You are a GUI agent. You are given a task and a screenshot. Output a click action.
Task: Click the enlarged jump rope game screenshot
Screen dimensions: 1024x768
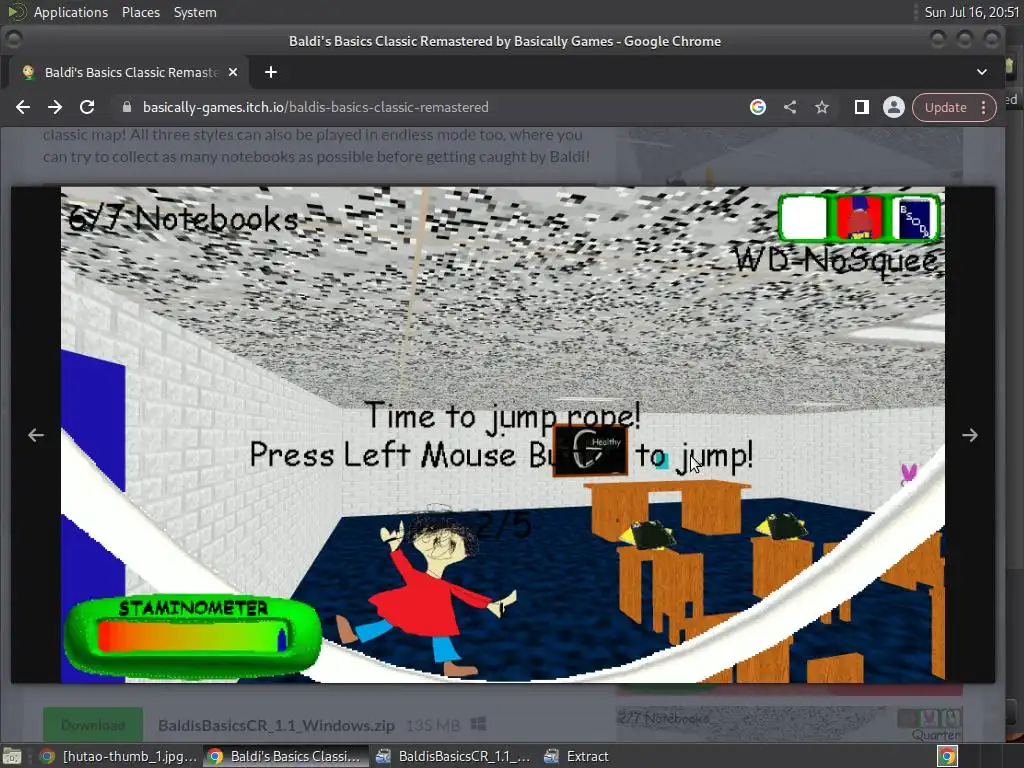pos(503,435)
